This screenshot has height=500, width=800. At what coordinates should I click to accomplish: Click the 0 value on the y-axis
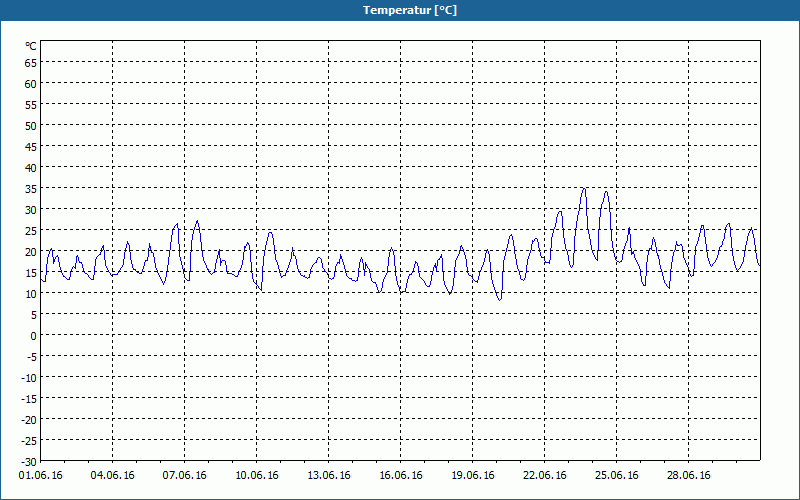click(x=34, y=336)
